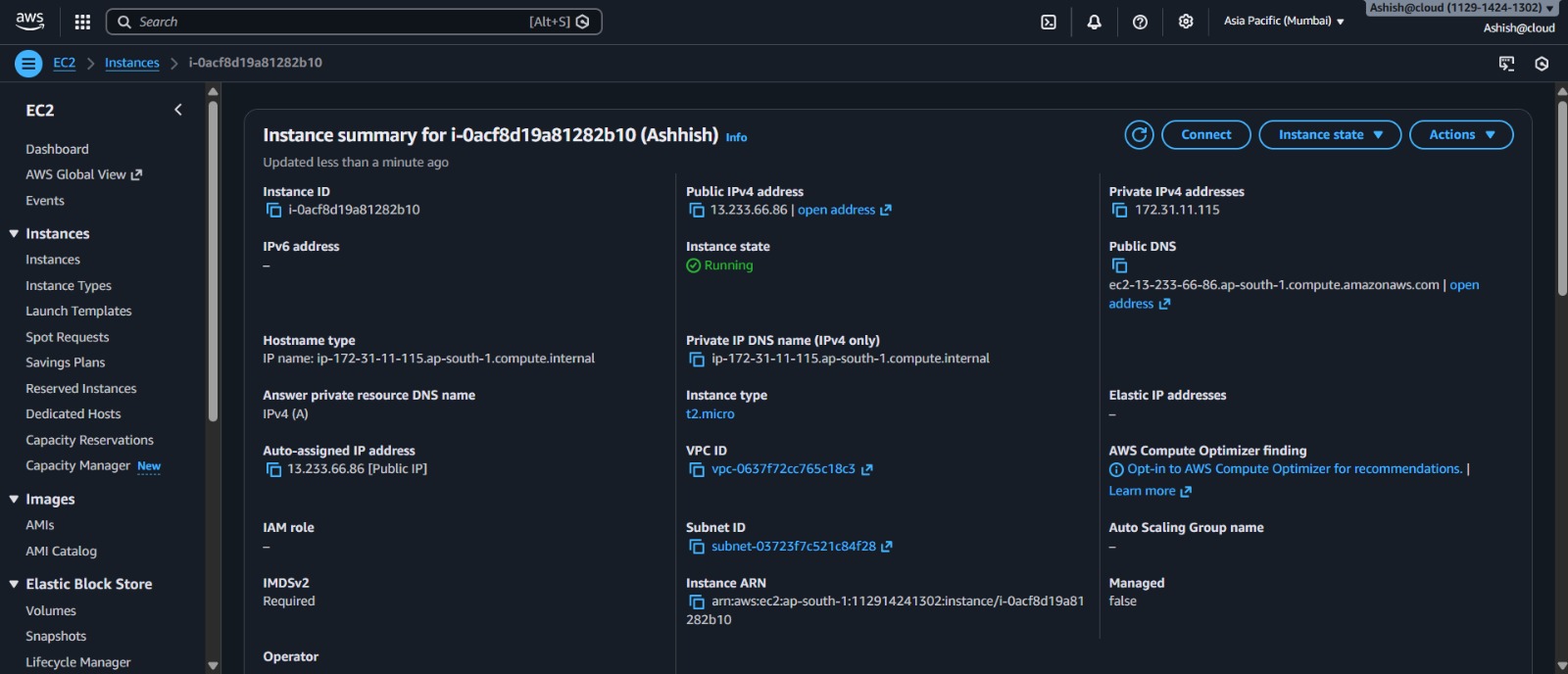Image resolution: width=1568 pixels, height=674 pixels.
Task: Collapse the Elastic Block Store section
Action: (14, 584)
